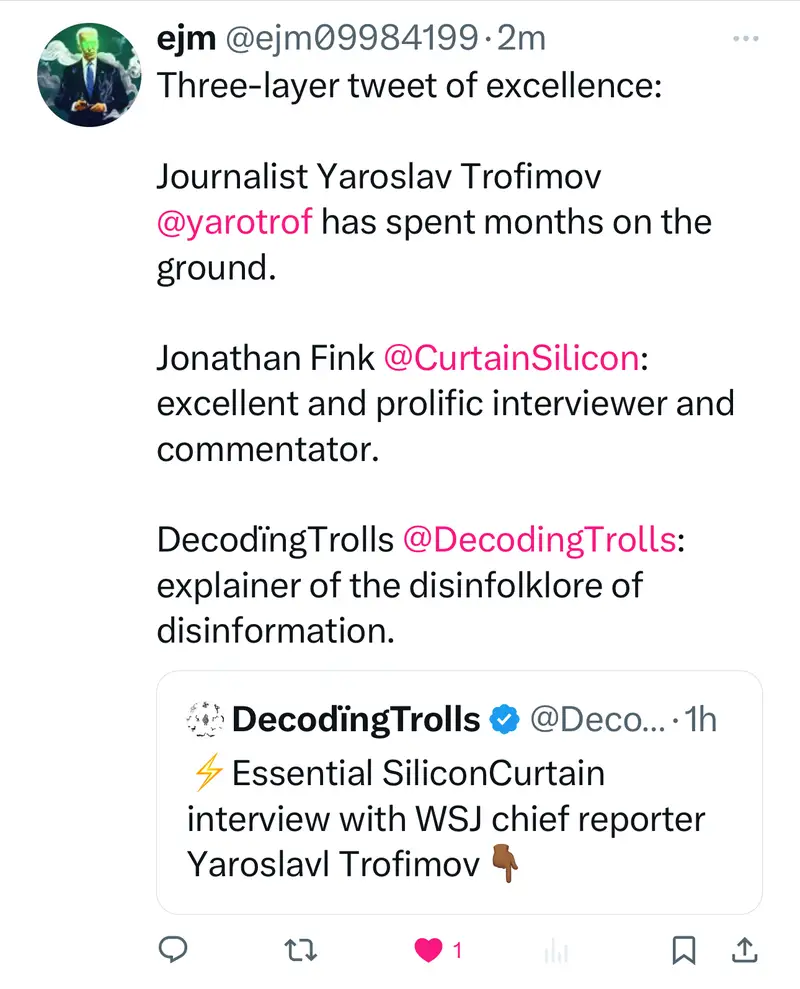Screen dimensions: 800x989
Task: Click the @yarotrof mention link
Action: pos(235,221)
